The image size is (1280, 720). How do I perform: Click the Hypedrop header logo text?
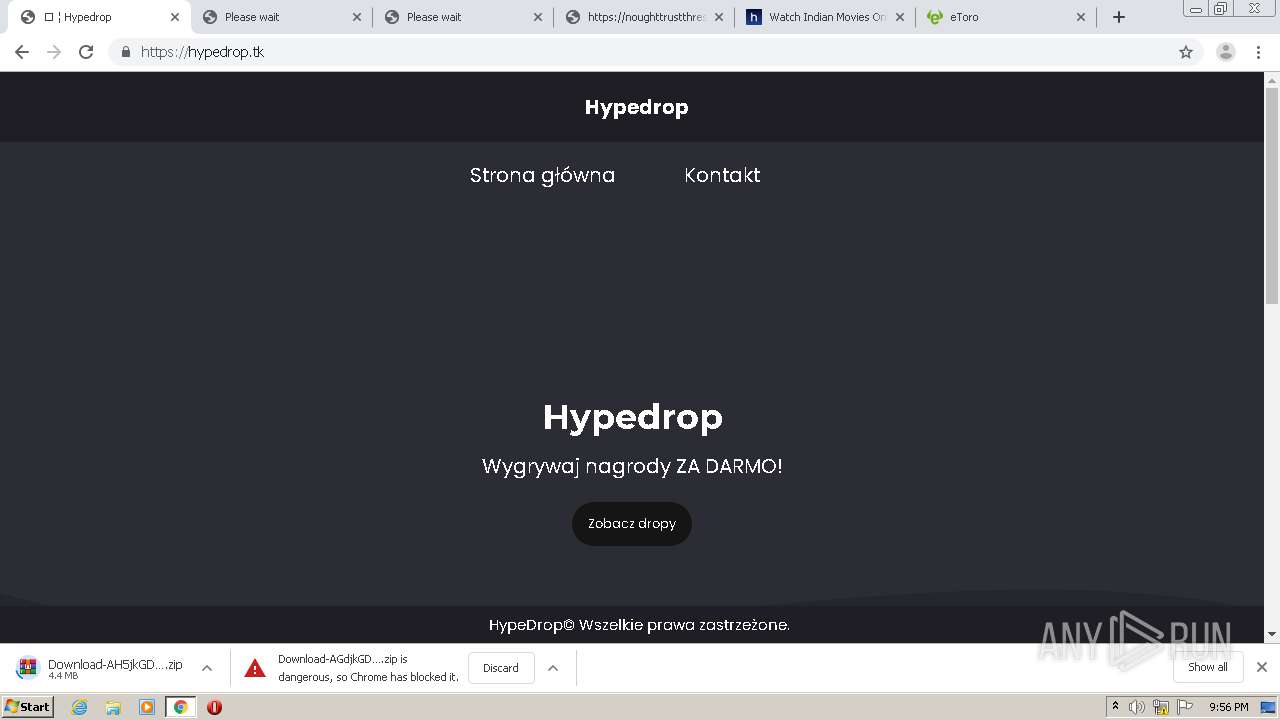[636, 107]
